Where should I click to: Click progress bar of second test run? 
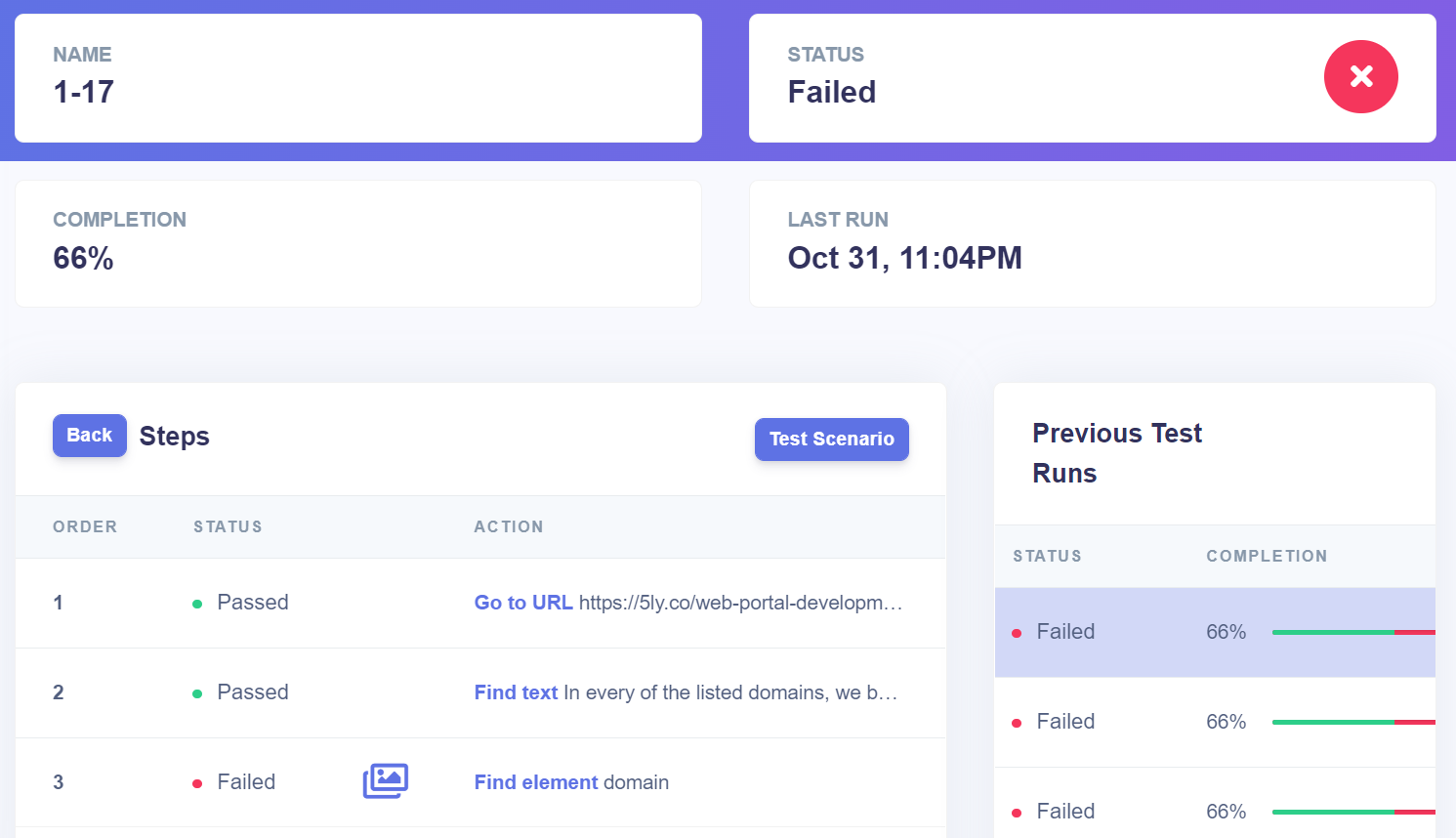(x=1352, y=723)
